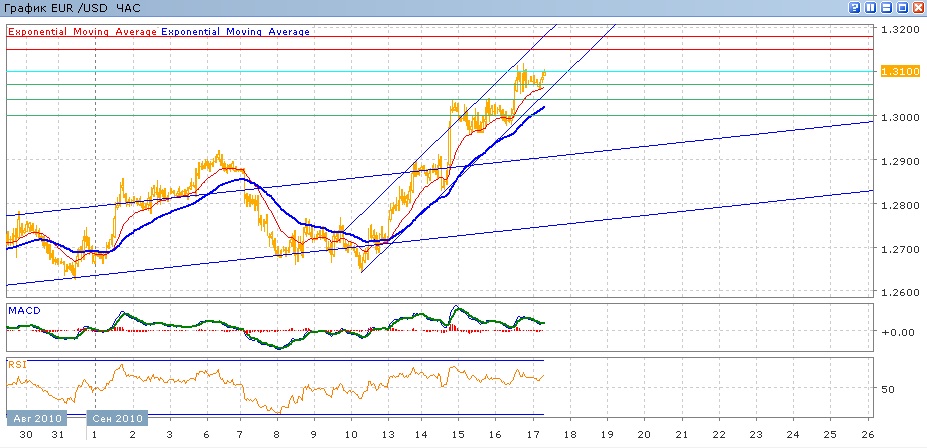The width and height of the screenshot is (927, 448).
Task: Select the Сен 2010 month marker
Action: (119, 417)
